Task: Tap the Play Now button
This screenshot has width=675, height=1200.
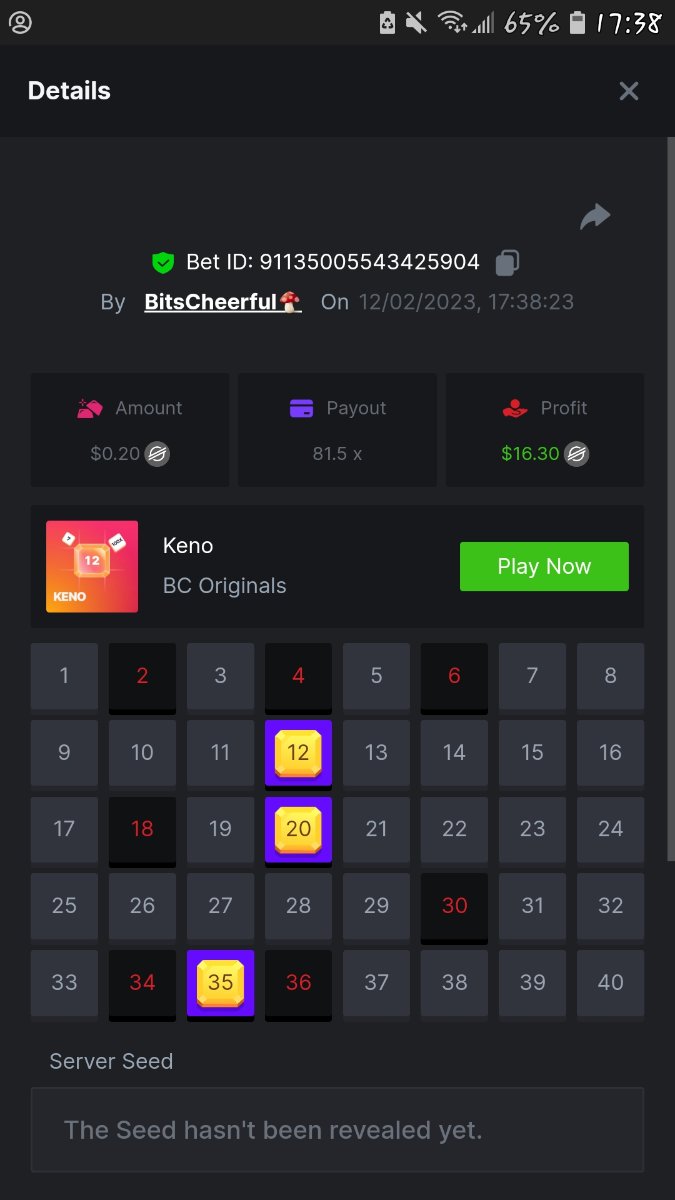Action: (x=544, y=567)
